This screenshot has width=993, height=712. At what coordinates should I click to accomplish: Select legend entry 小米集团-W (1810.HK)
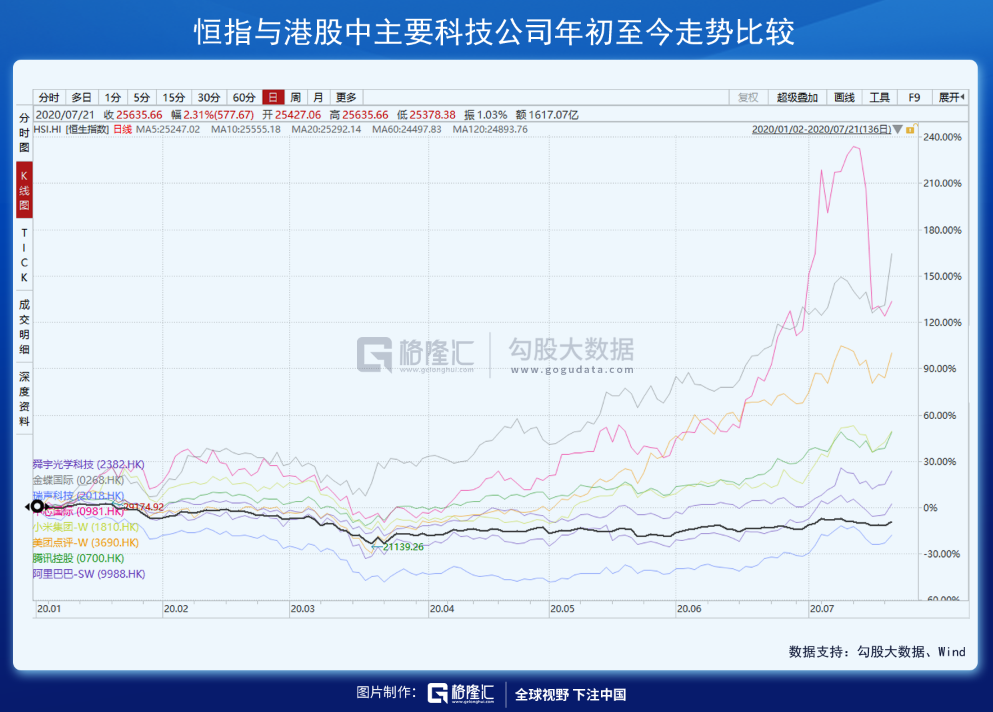click(x=86, y=527)
